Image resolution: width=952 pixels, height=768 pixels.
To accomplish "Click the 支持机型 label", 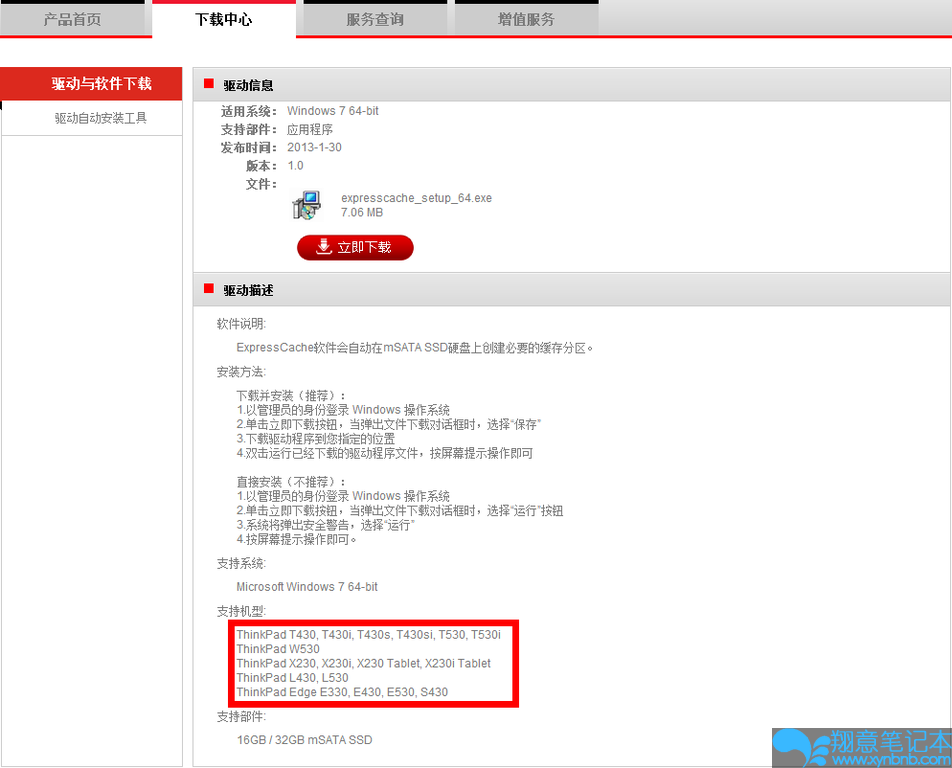I will (x=241, y=611).
